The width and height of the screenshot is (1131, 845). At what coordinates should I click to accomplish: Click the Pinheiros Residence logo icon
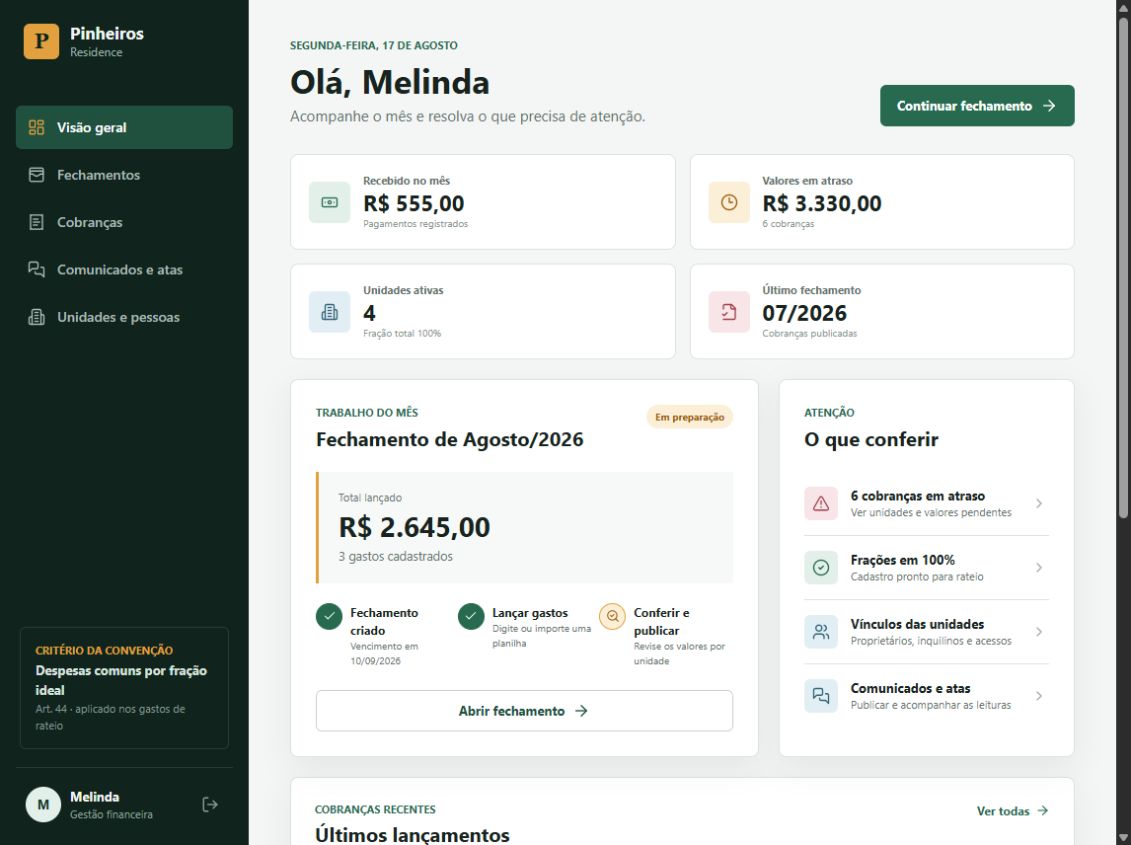coord(41,41)
